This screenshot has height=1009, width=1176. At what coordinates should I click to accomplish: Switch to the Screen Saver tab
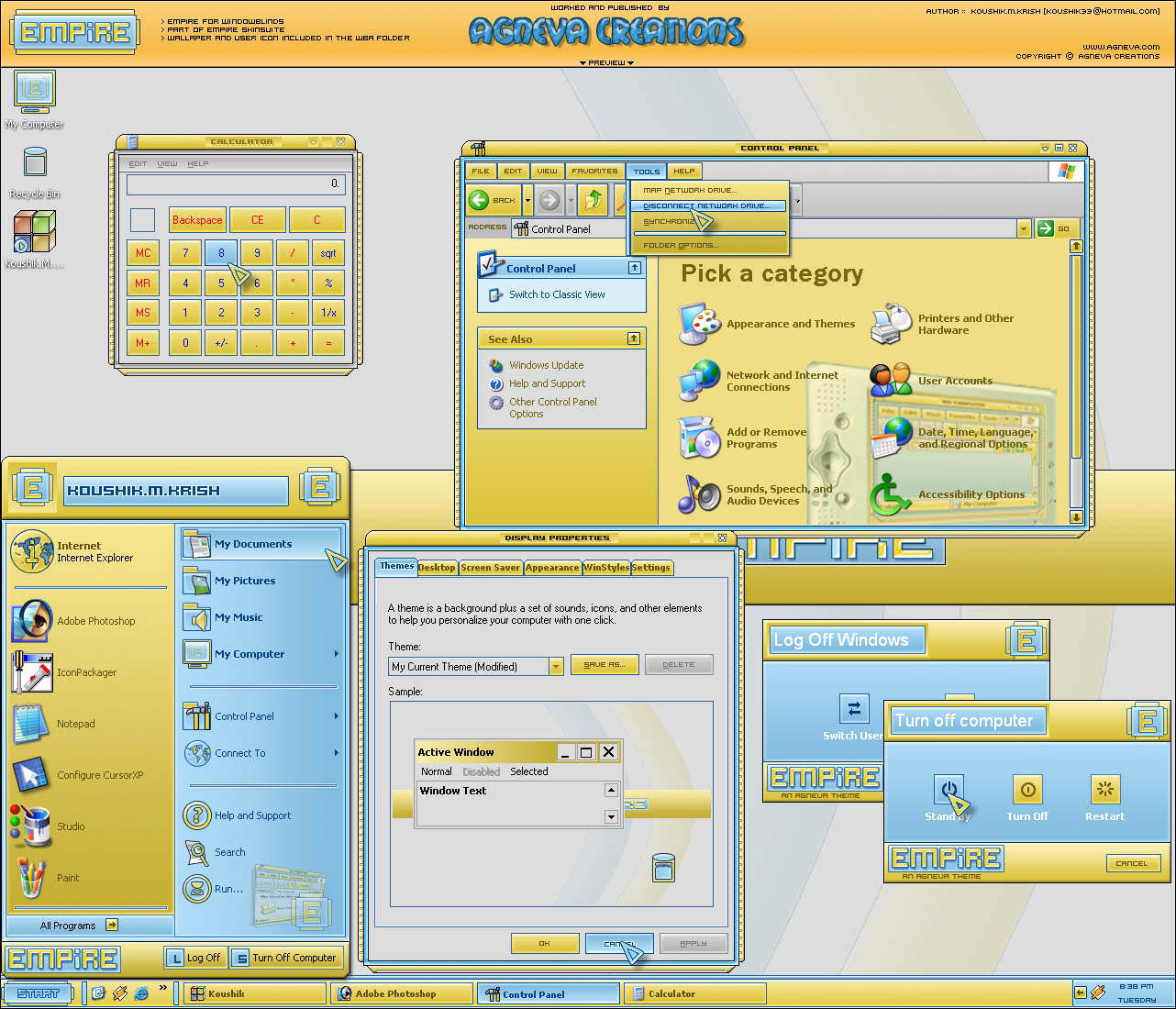(490, 568)
